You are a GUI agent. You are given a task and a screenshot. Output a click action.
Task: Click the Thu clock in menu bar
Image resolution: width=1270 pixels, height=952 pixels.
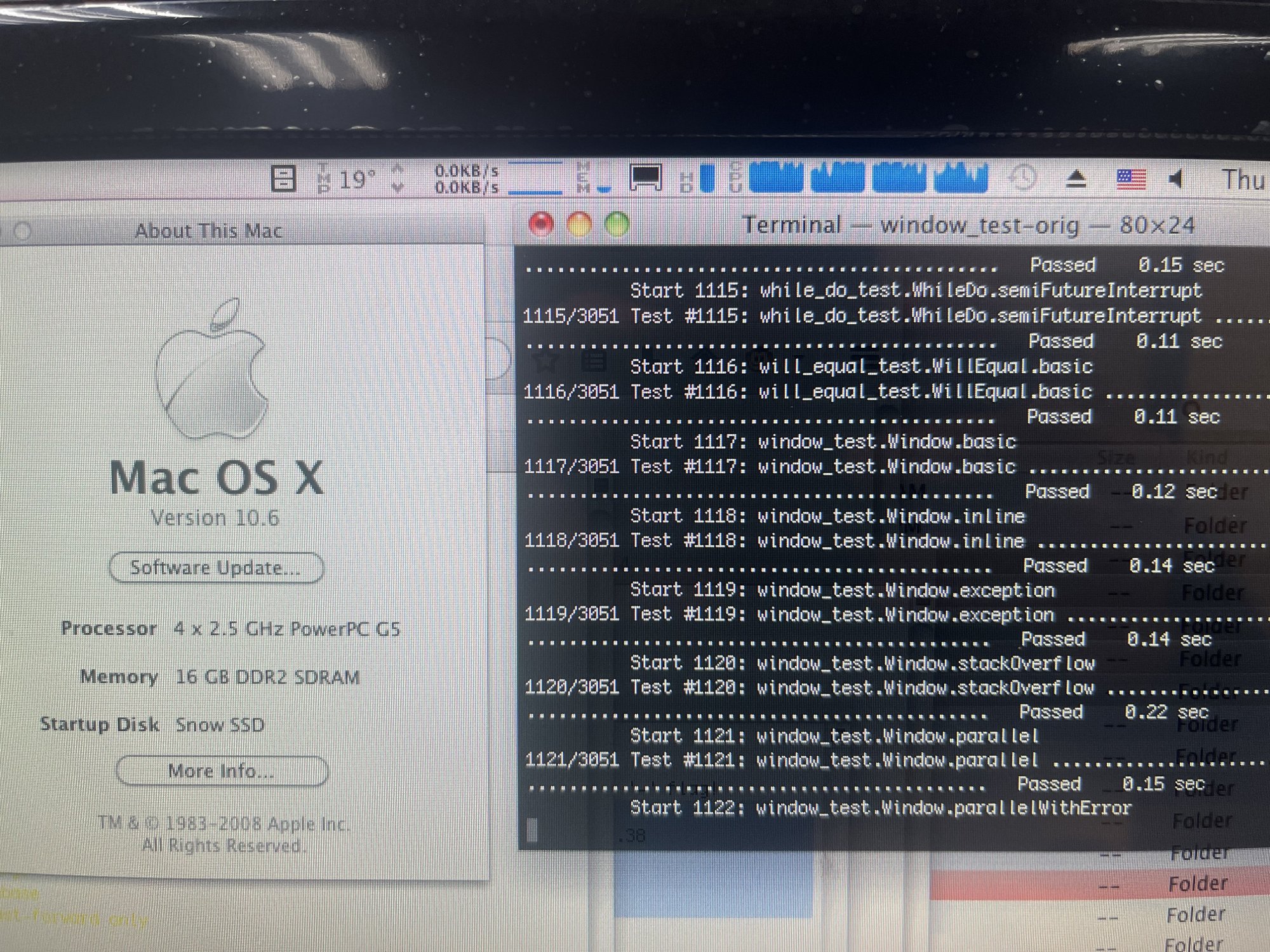[1244, 180]
